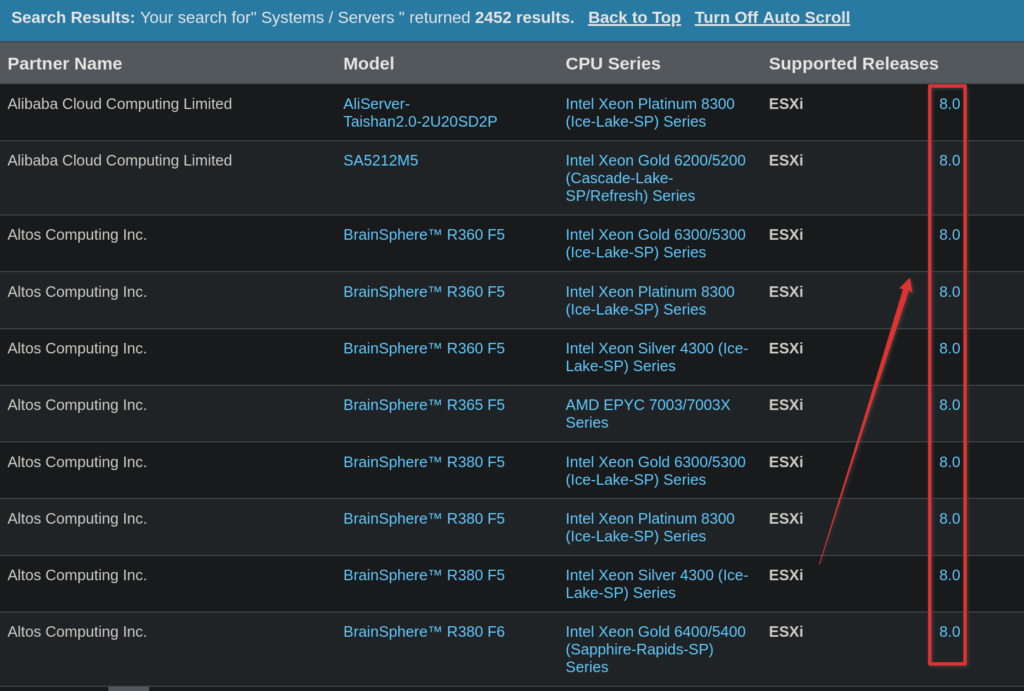Turn off auto scroll
Screen dimensions: 1024x691
tap(772, 18)
